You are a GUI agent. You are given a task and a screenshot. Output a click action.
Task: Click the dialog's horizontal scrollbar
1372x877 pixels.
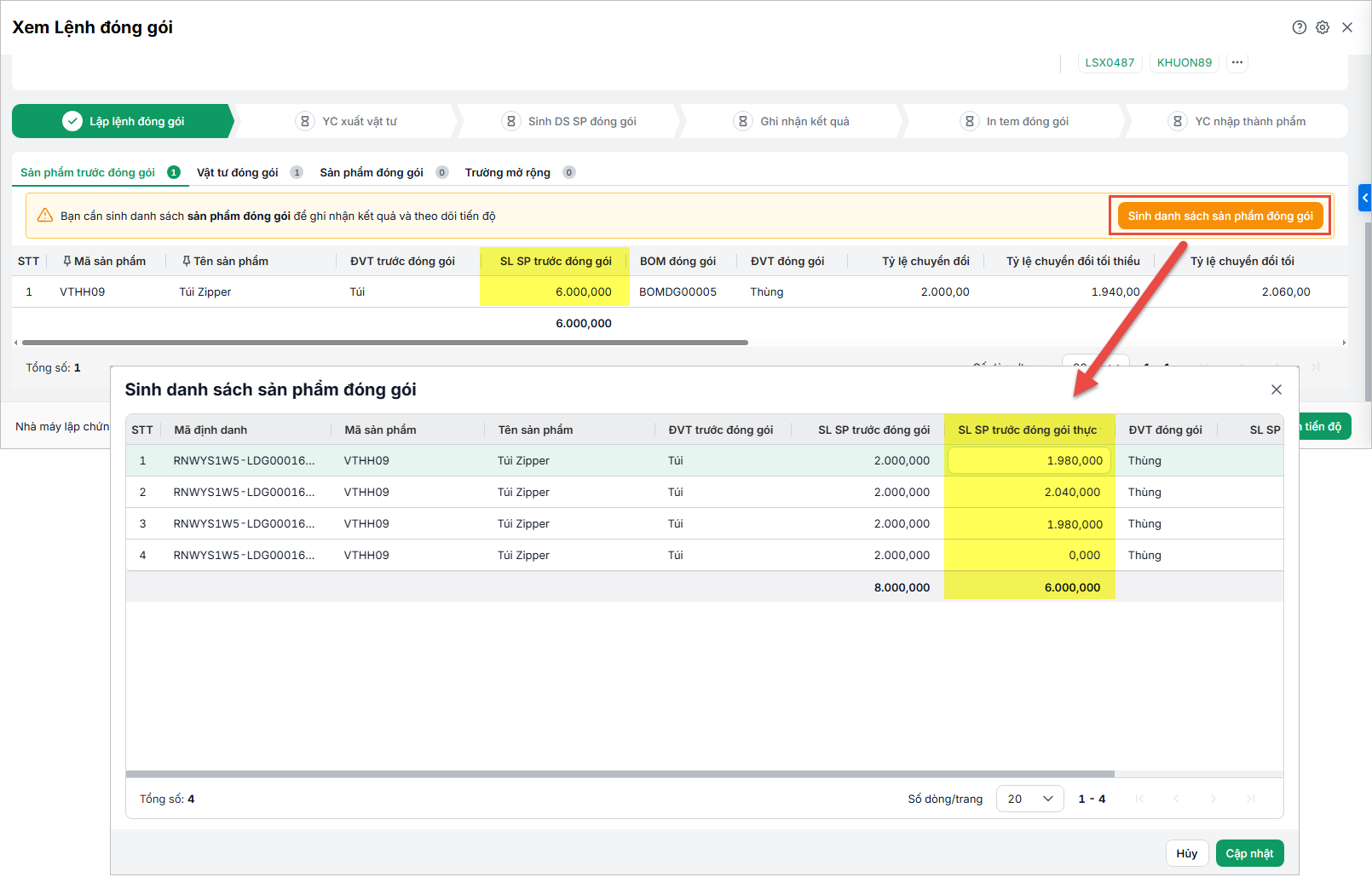point(620,774)
